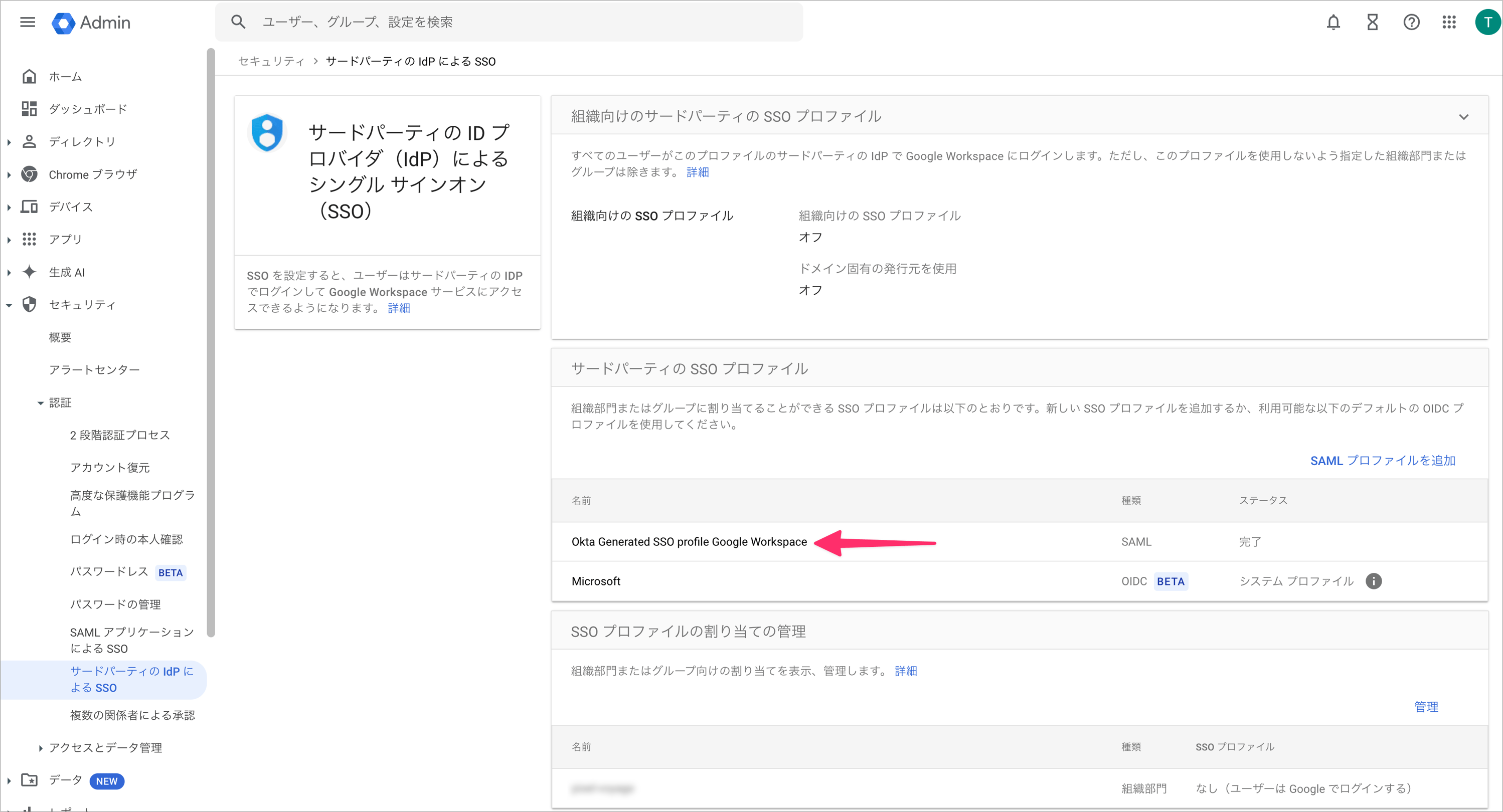The image size is (1503, 812).
Task: Expand the ディレクトリ section
Action: pos(9,141)
